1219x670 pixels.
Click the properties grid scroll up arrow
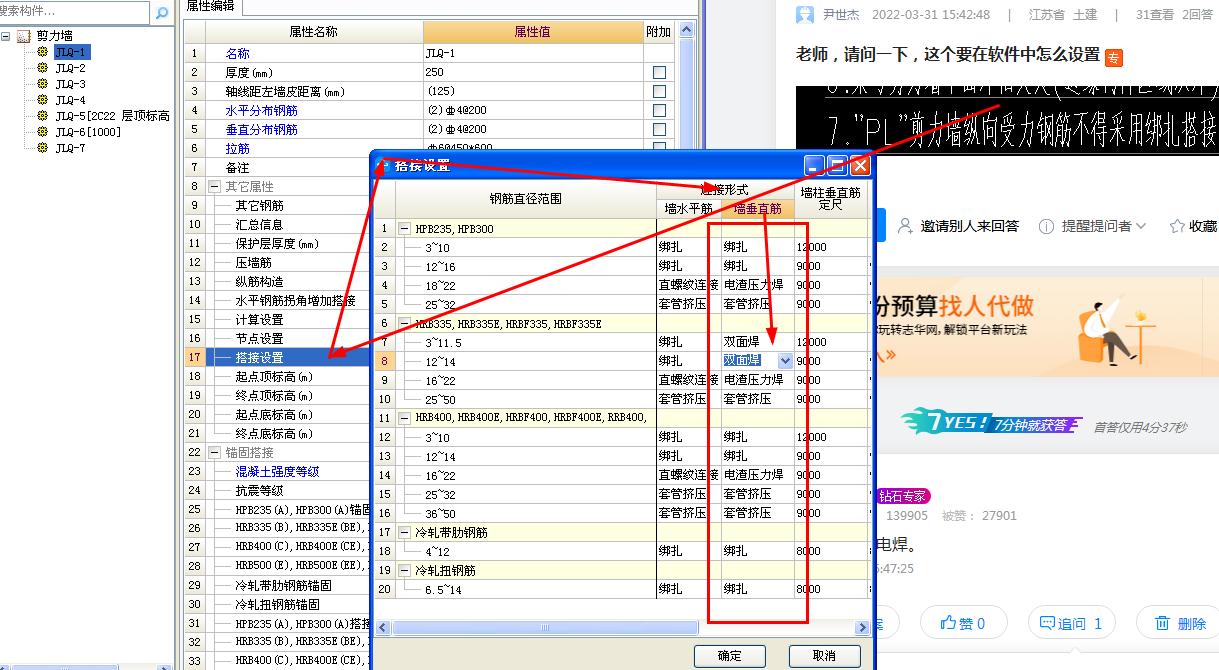[686, 31]
